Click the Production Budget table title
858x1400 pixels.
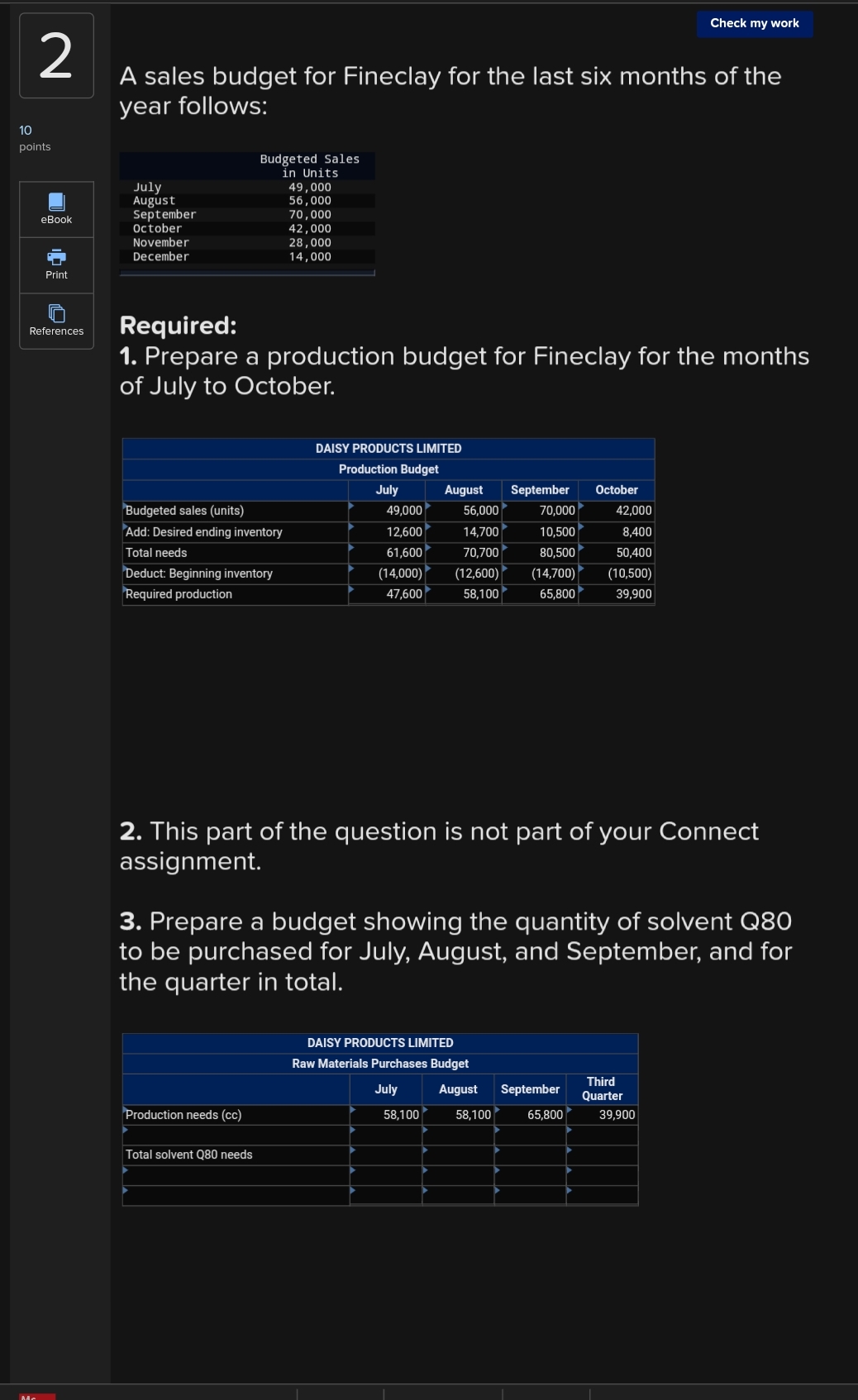click(388, 469)
